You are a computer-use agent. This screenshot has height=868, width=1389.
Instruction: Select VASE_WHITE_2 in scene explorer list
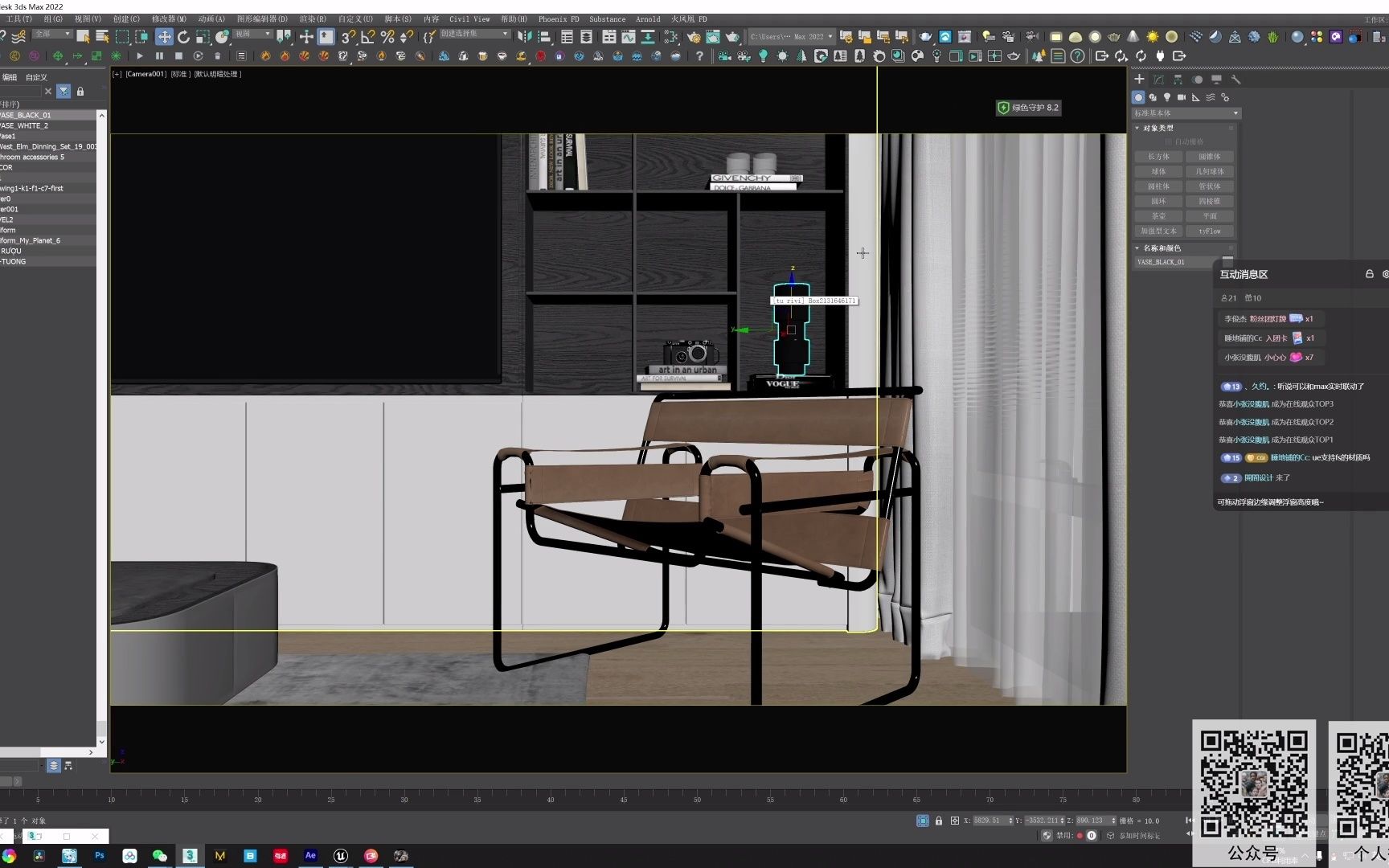48,125
